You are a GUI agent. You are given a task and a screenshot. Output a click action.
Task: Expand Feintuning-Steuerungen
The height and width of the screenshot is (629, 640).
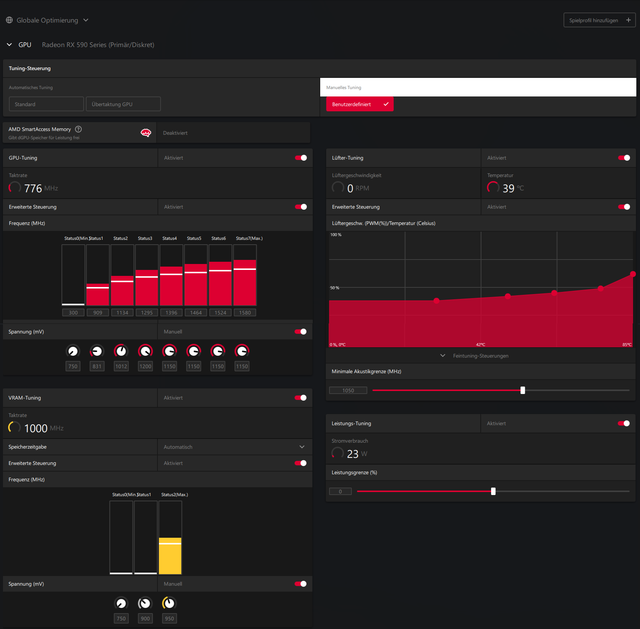[x=476, y=356]
